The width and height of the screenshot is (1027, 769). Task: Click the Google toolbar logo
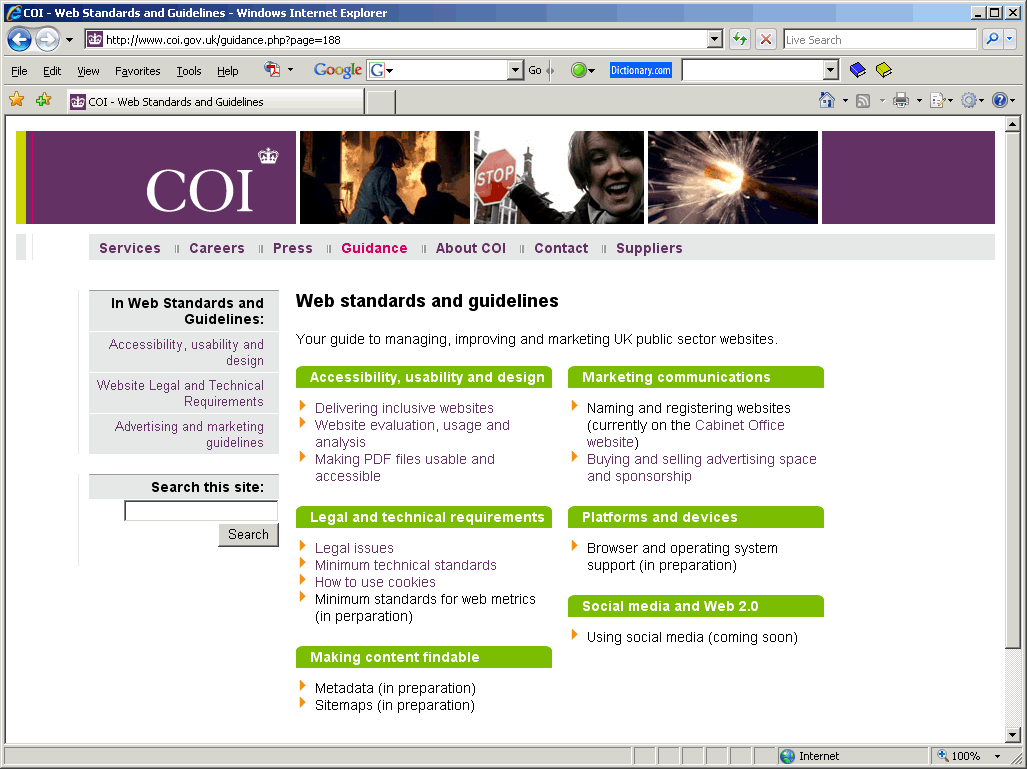(x=337, y=69)
